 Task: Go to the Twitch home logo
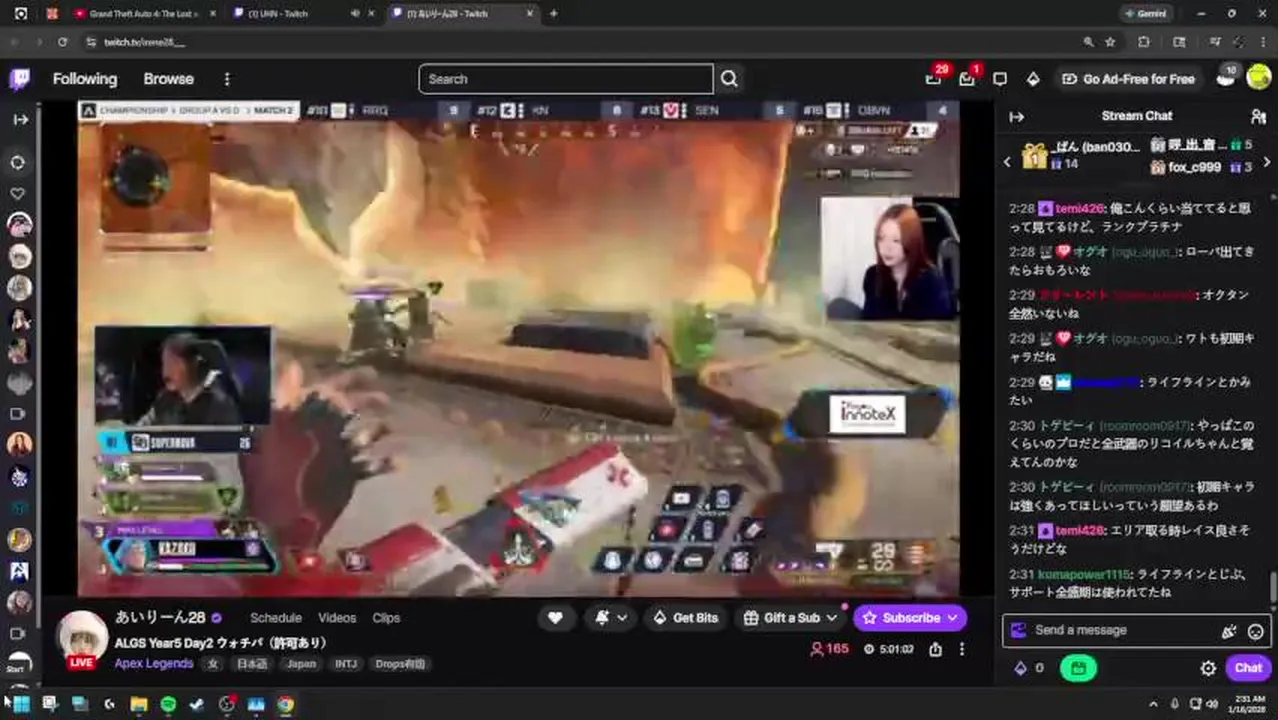(19, 79)
